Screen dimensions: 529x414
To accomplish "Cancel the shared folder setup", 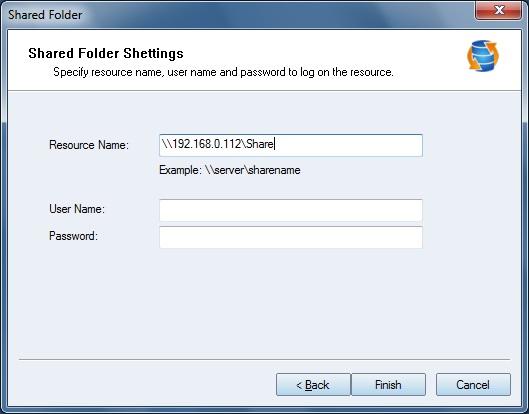I will coord(473,384).
